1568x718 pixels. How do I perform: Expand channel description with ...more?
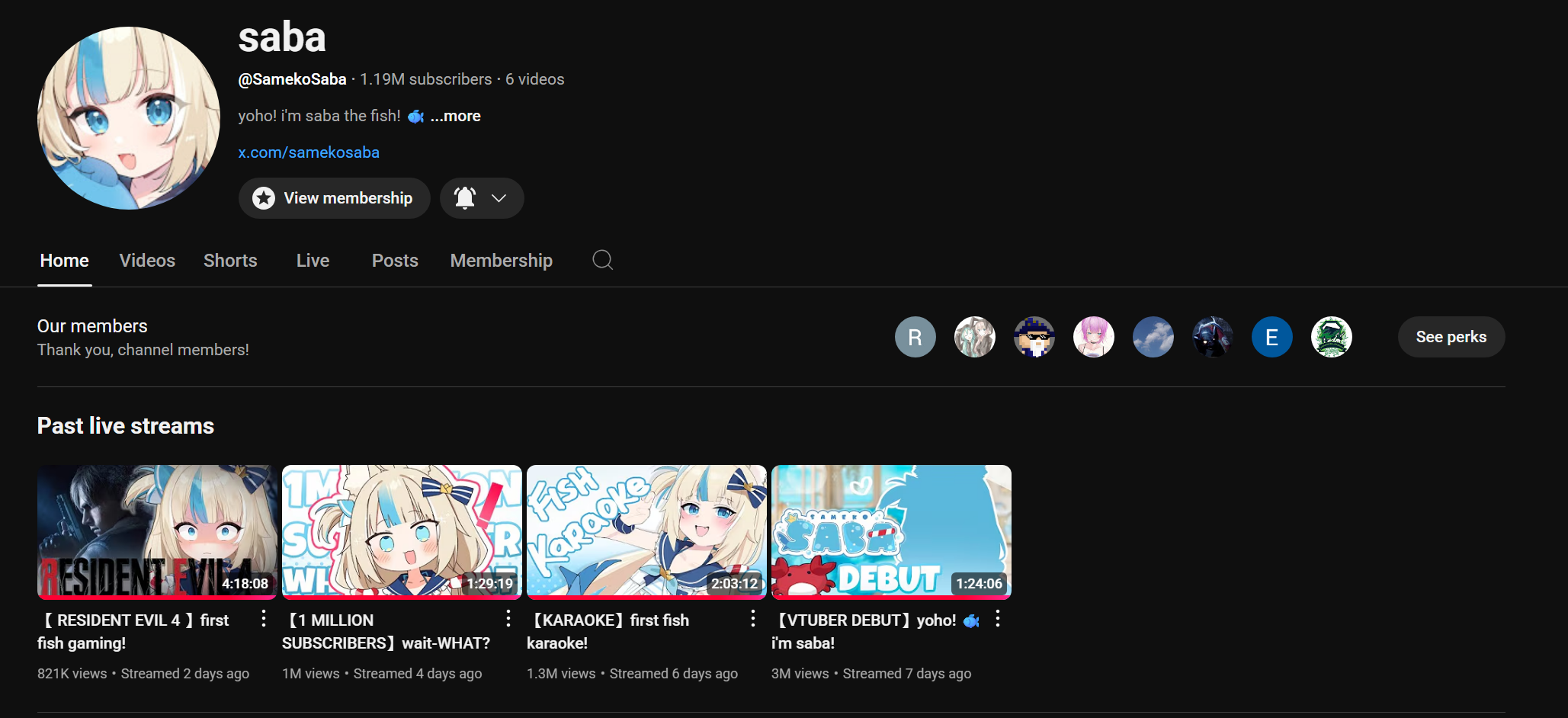click(455, 116)
